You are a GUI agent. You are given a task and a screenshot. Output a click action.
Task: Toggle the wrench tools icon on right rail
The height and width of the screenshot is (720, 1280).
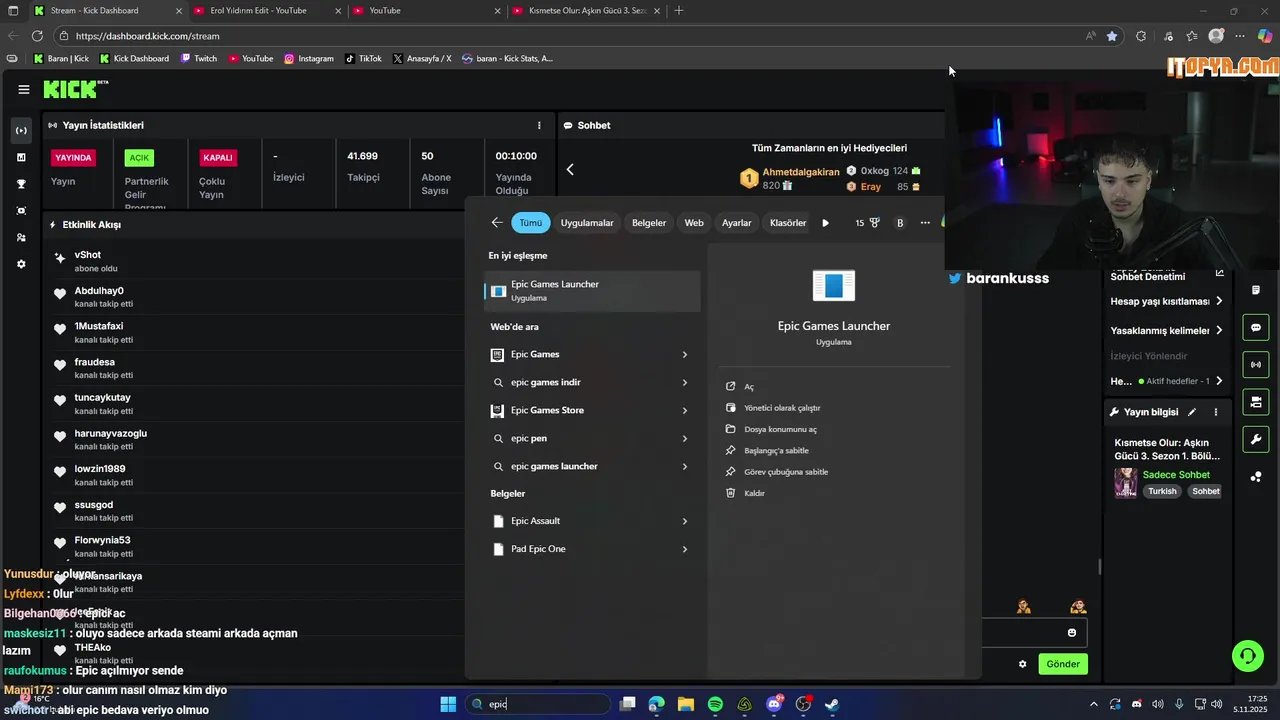pos(1256,439)
